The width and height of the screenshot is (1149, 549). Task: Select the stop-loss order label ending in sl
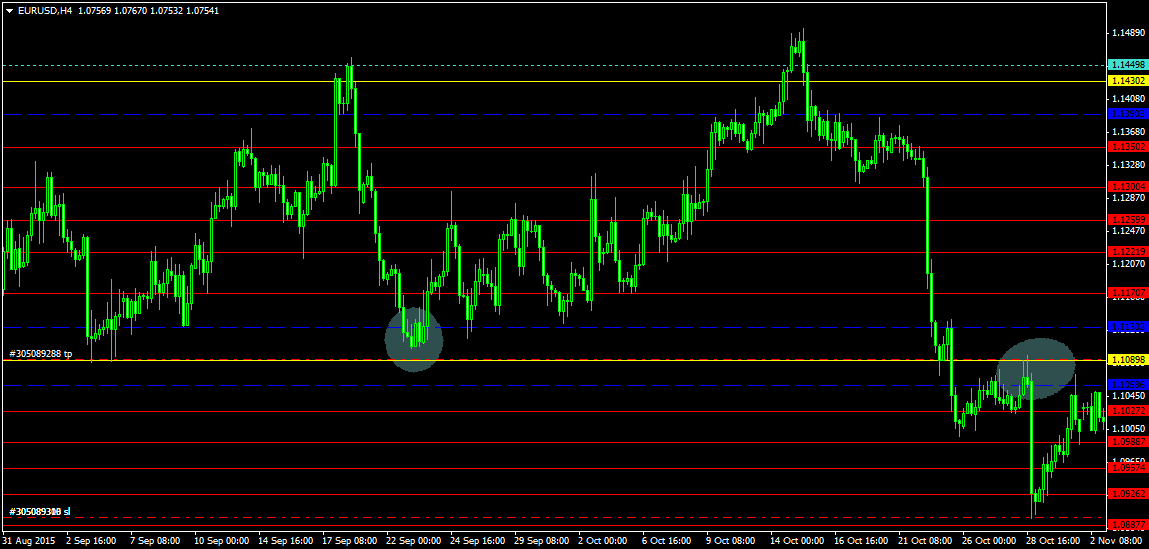[x=40, y=511]
